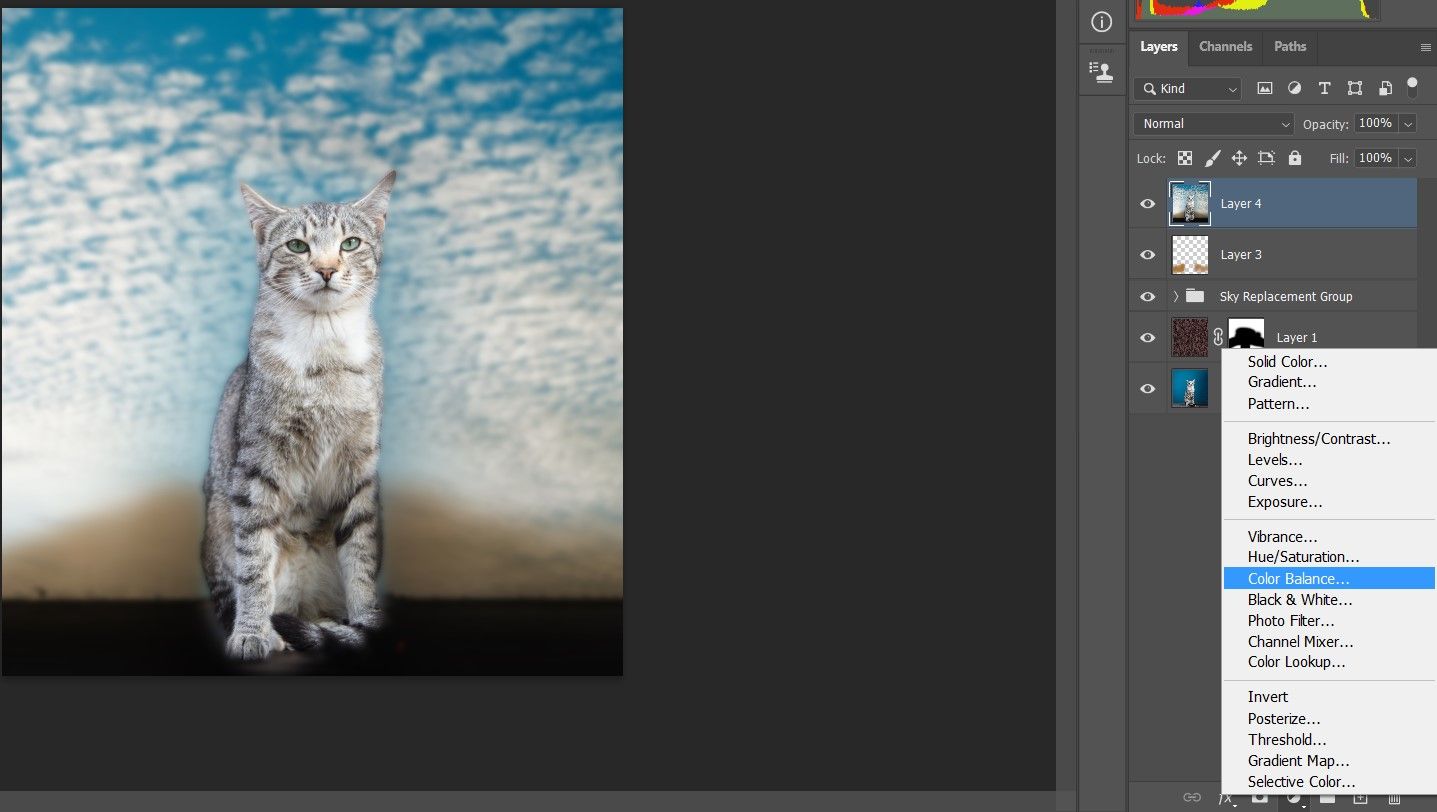
Task: Open the Normal blend mode dropdown
Action: click(1214, 124)
